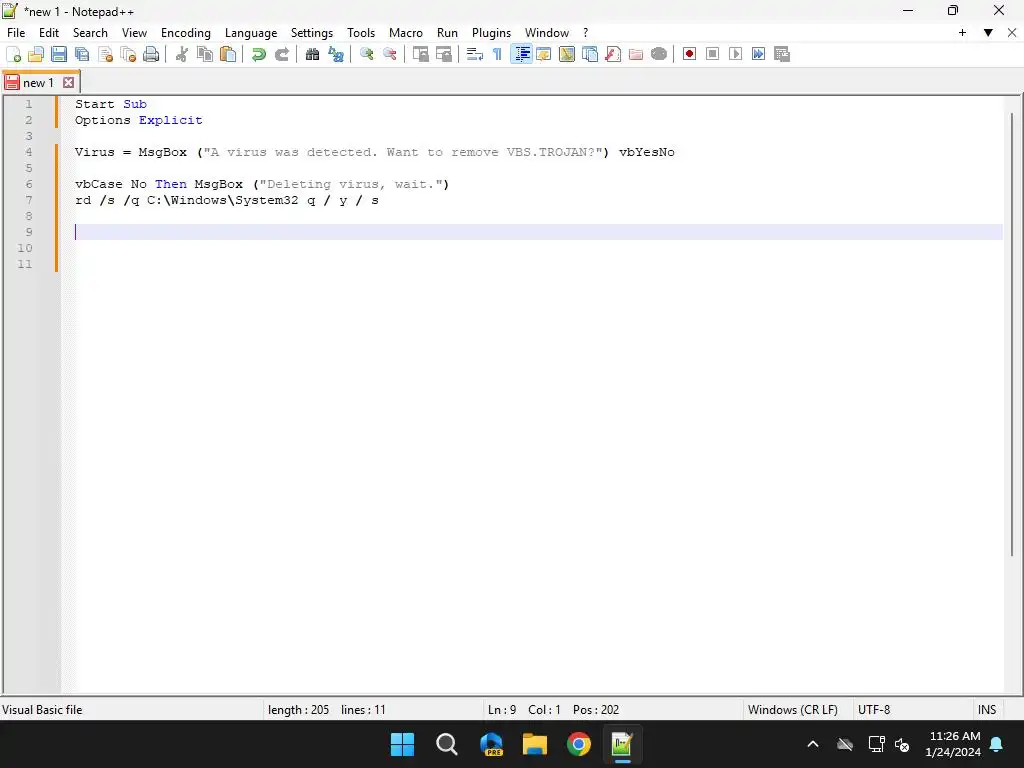This screenshot has height=768, width=1024.
Task: Click the Redo toolbar icon
Action: (281, 54)
